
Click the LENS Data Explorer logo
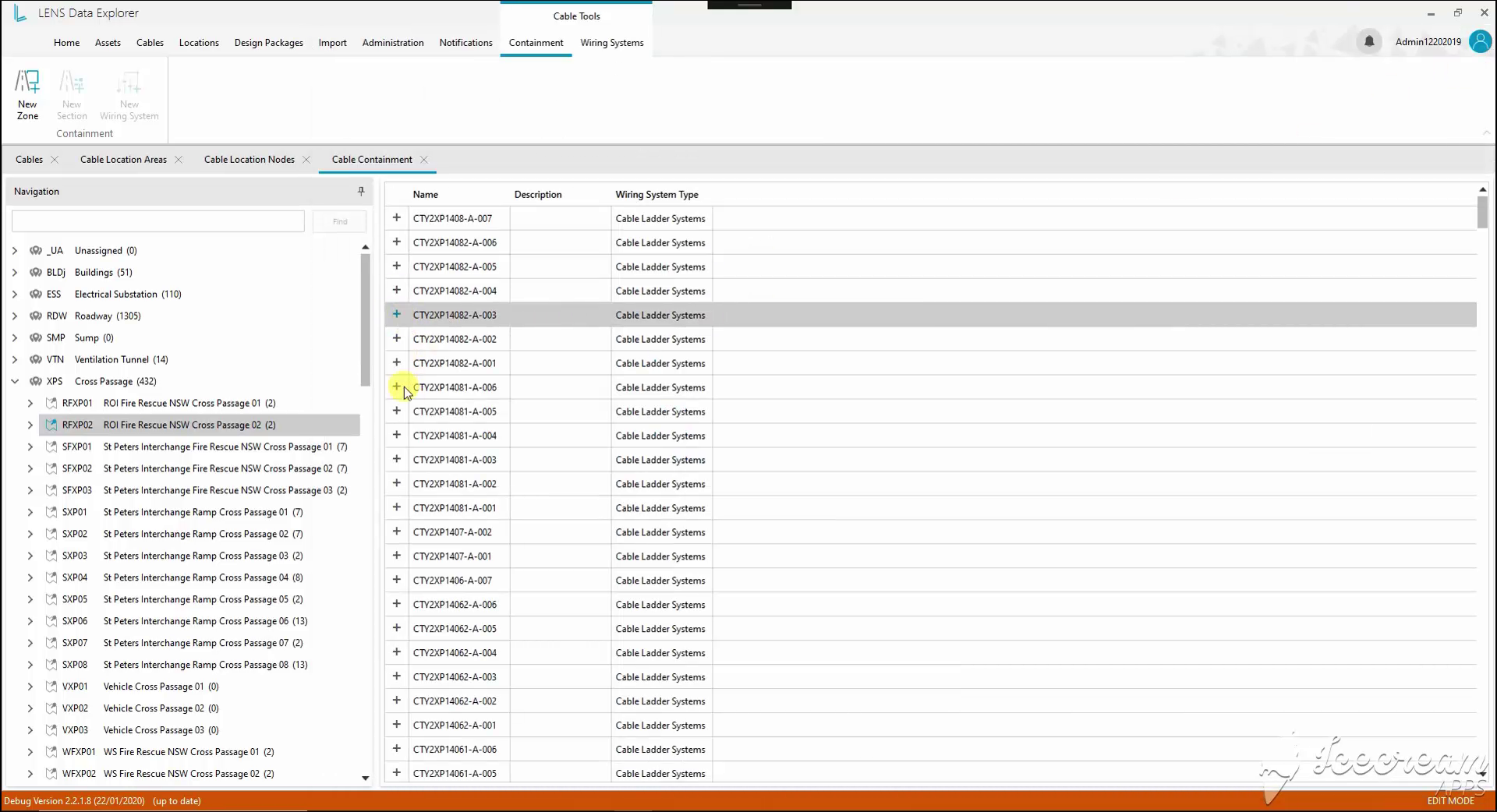pos(20,12)
